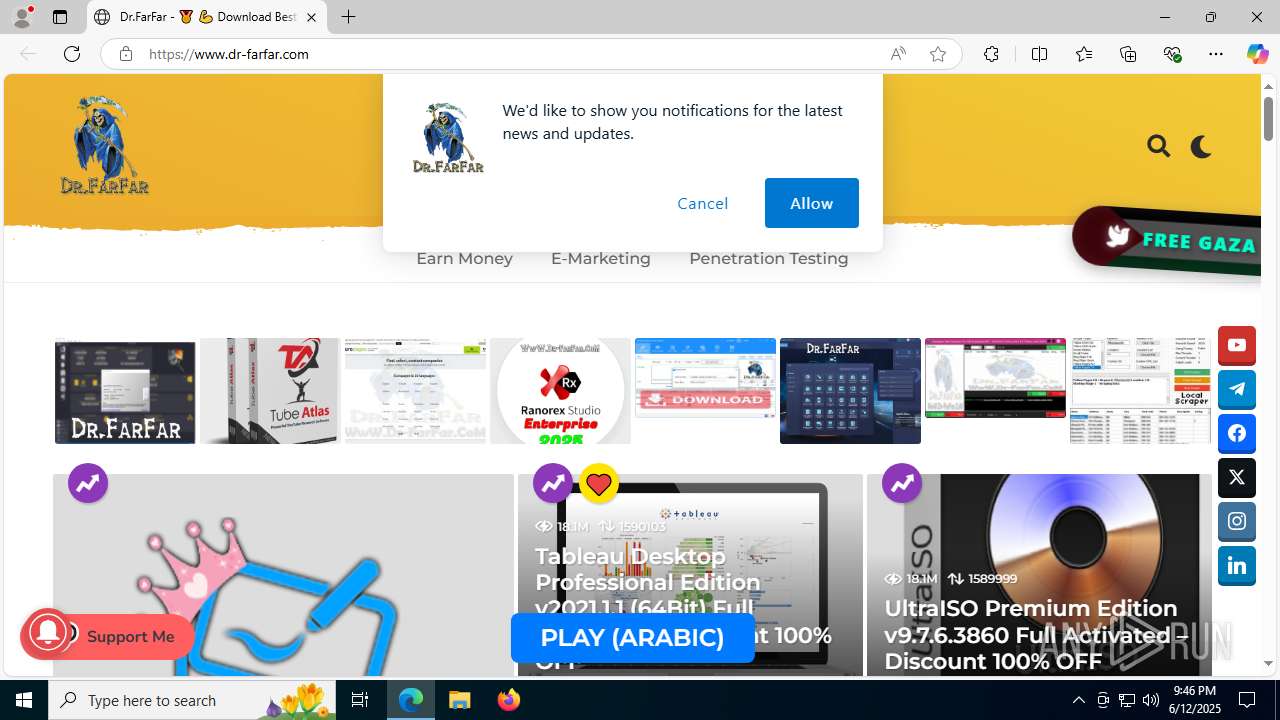Open the Tableau Desktop Professional post title
1280x720 pixels.
683,608
